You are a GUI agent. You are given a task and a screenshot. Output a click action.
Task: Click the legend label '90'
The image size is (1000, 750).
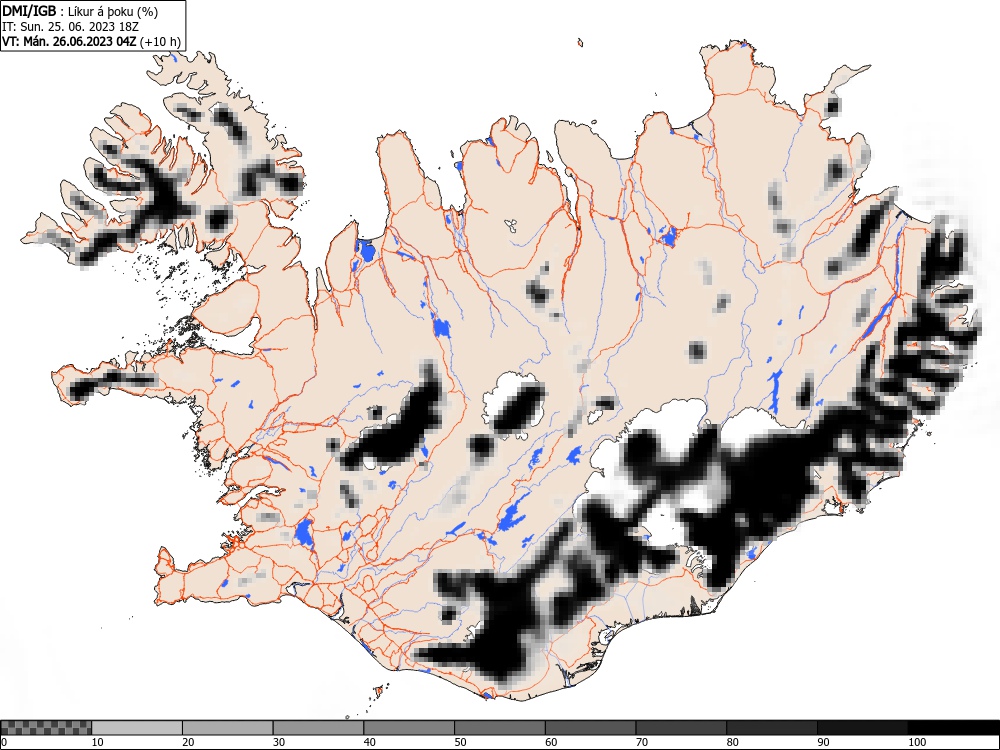[x=823, y=742]
